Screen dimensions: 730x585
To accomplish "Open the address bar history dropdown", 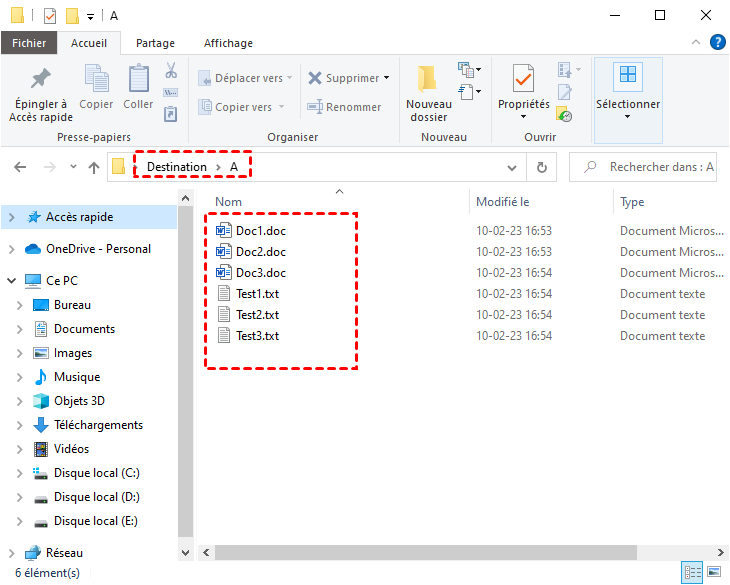I will point(512,167).
